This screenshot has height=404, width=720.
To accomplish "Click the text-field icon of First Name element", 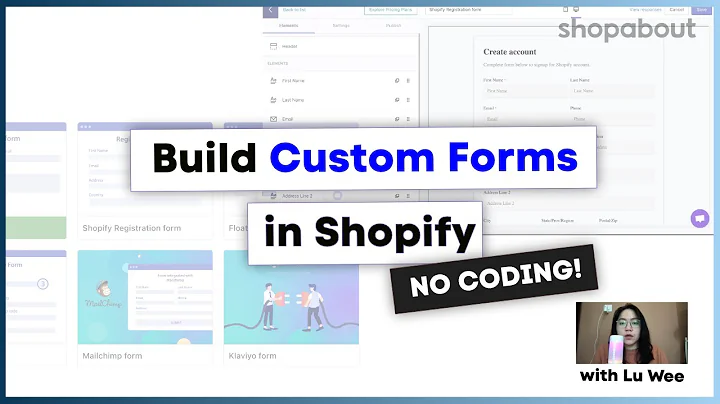I will 273,81.
